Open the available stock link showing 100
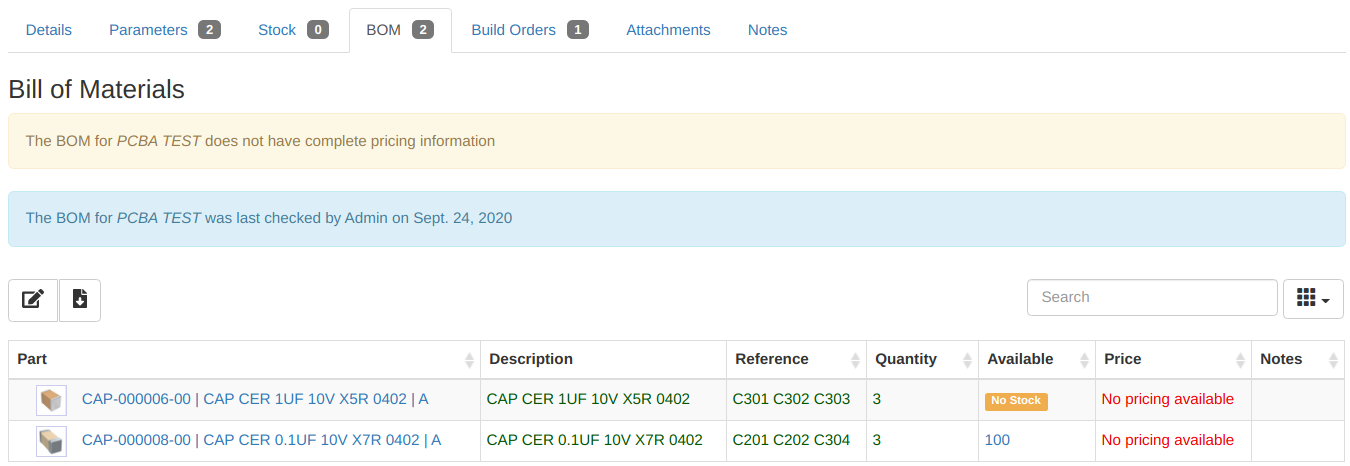The width and height of the screenshot is (1350, 466). click(x=997, y=440)
